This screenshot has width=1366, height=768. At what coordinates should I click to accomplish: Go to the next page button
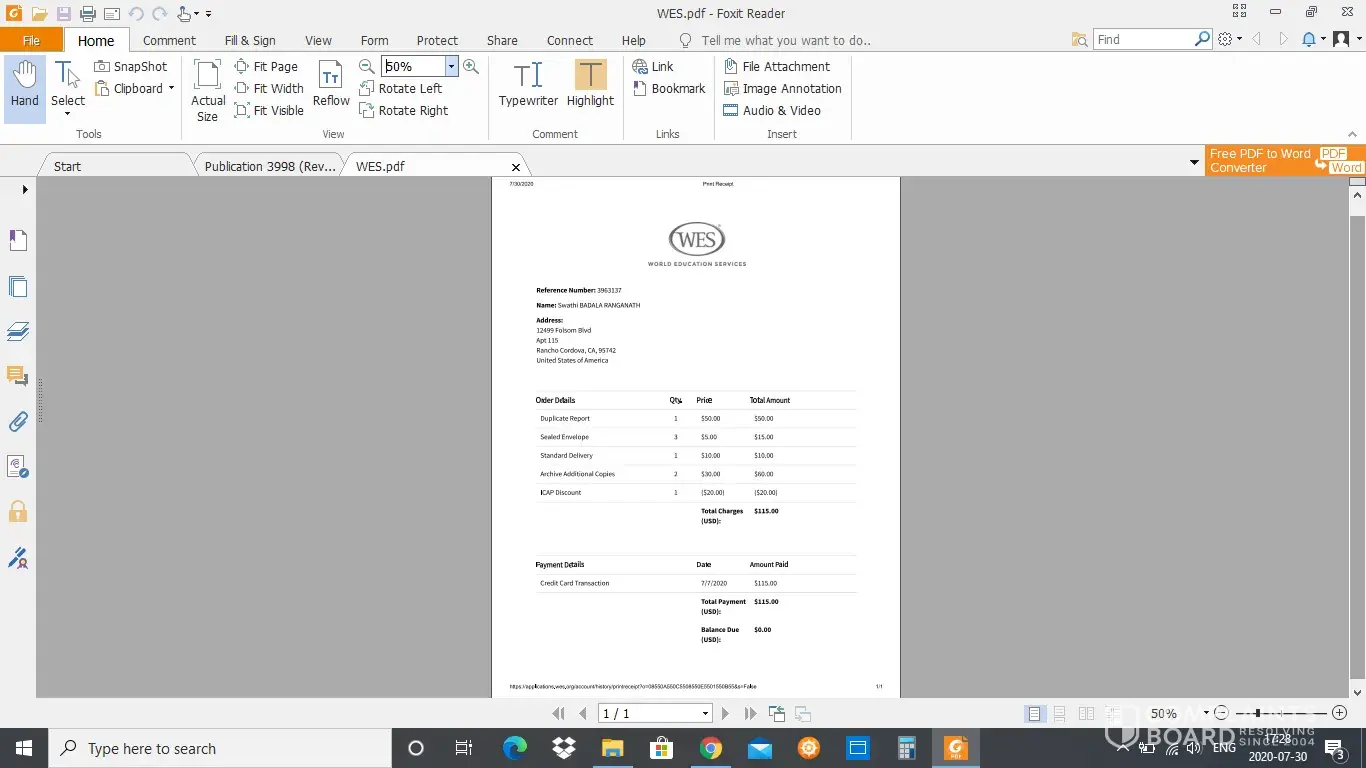pos(726,714)
